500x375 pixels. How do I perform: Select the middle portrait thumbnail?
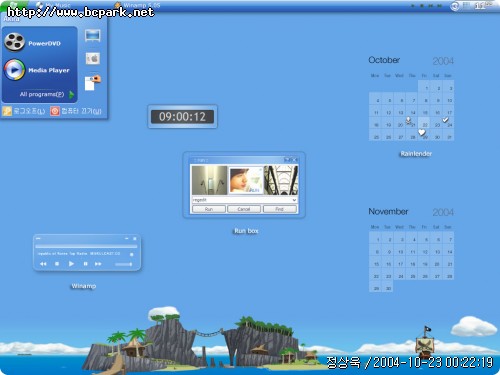pyautogui.click(x=246, y=180)
